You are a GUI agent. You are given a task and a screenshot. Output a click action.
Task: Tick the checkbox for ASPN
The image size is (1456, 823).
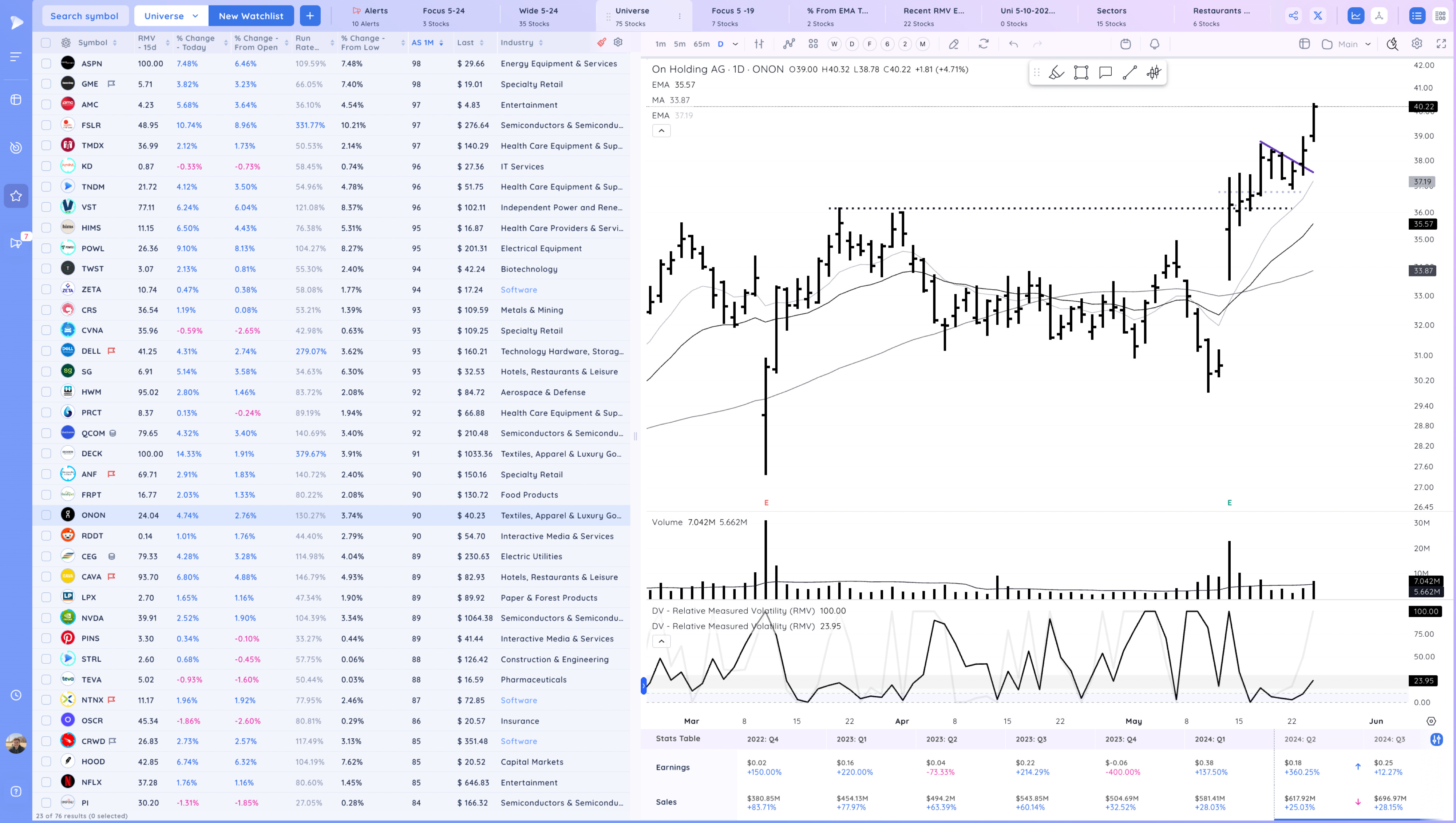[x=46, y=63]
